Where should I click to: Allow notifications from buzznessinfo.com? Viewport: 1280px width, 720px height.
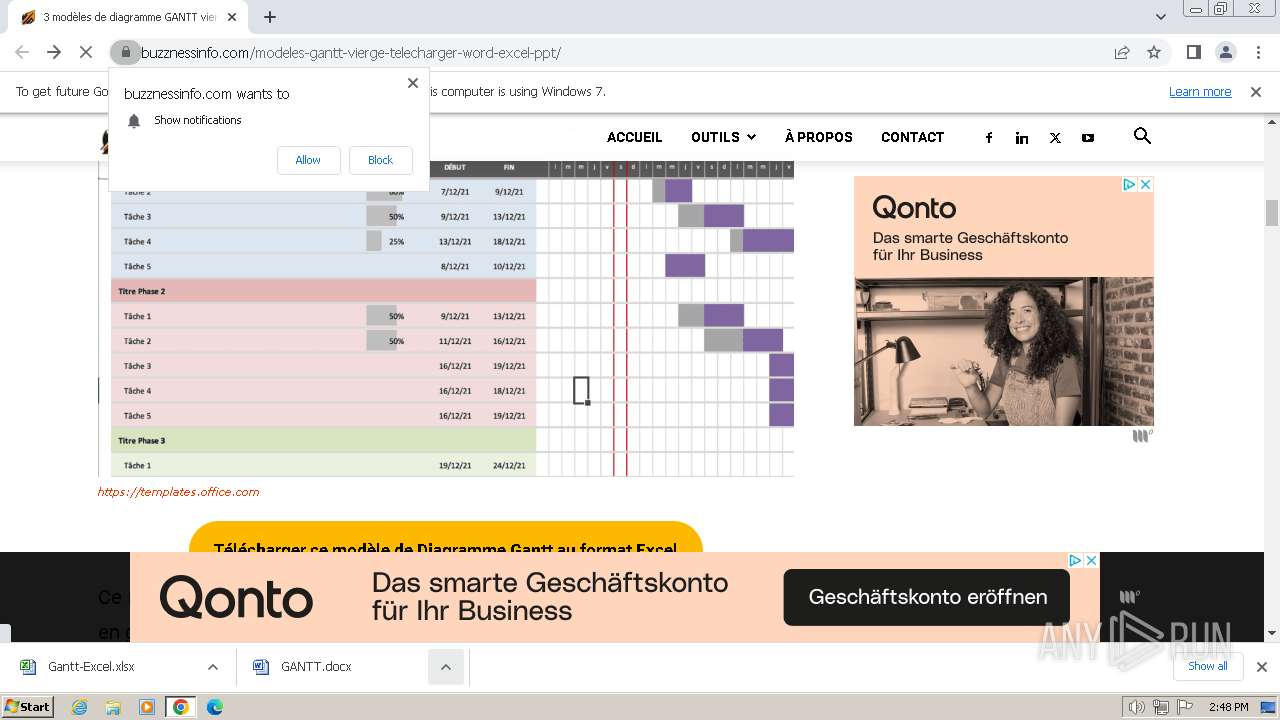click(308, 160)
